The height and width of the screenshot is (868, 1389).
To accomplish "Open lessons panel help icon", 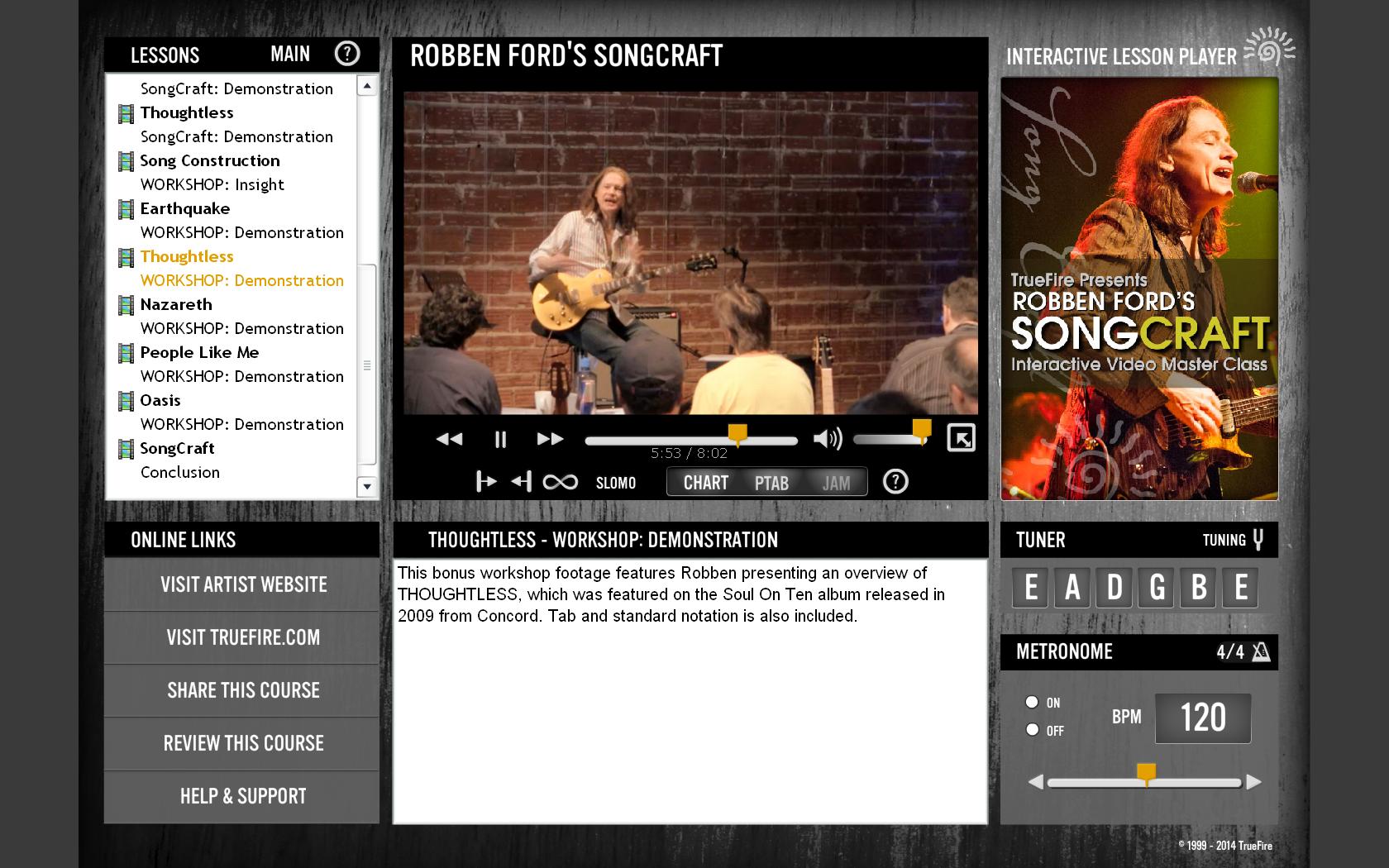I will (347, 55).
